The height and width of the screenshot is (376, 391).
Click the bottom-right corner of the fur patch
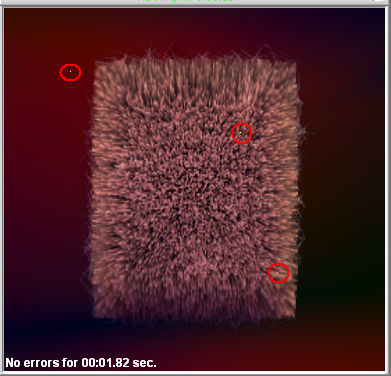click(x=294, y=317)
